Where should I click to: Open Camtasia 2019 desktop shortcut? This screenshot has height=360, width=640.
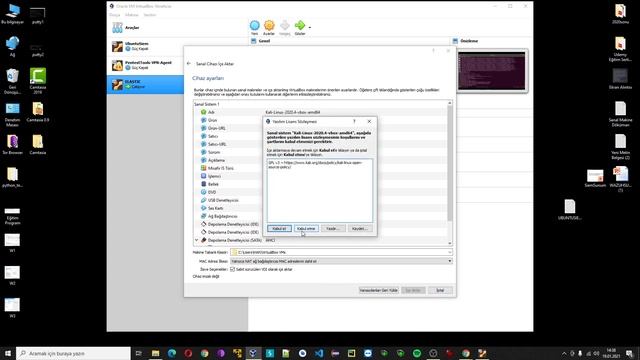coord(38,80)
